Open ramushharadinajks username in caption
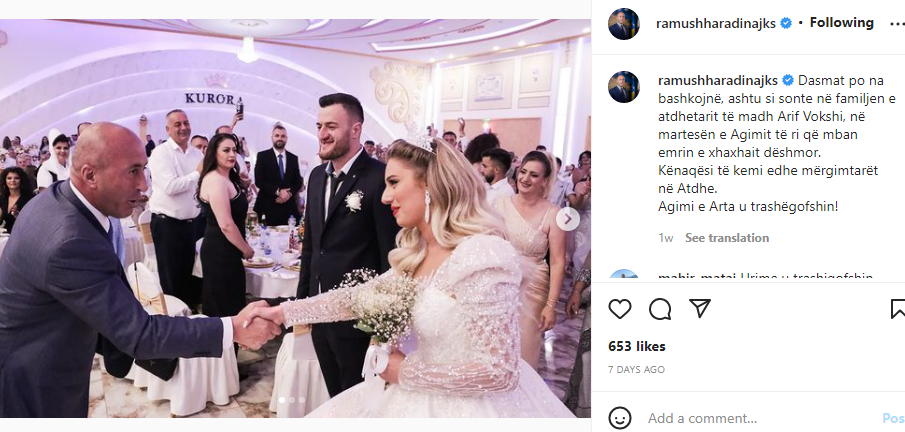 tap(717, 80)
